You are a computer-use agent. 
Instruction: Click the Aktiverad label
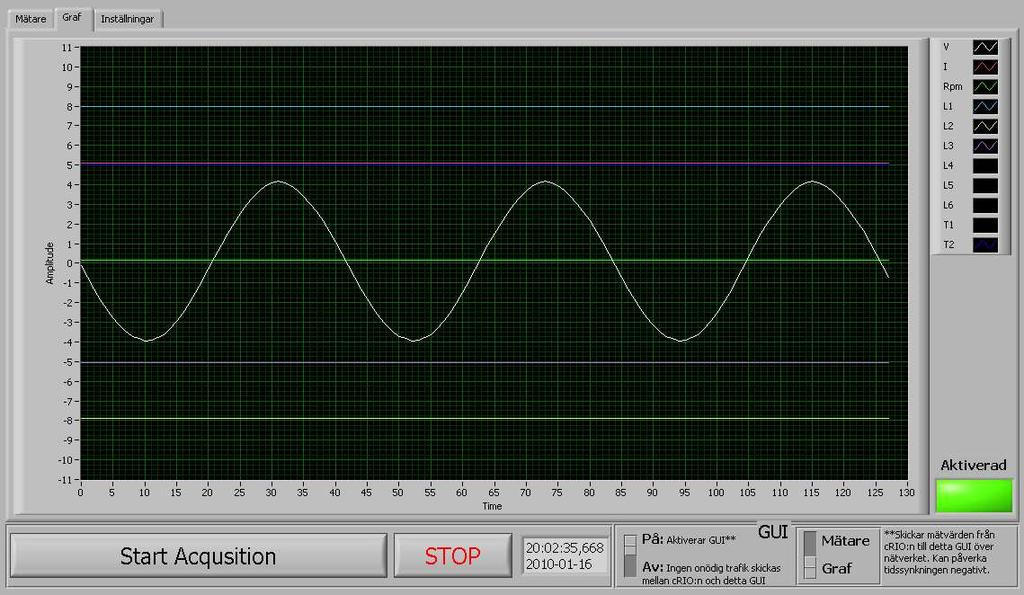point(973,466)
